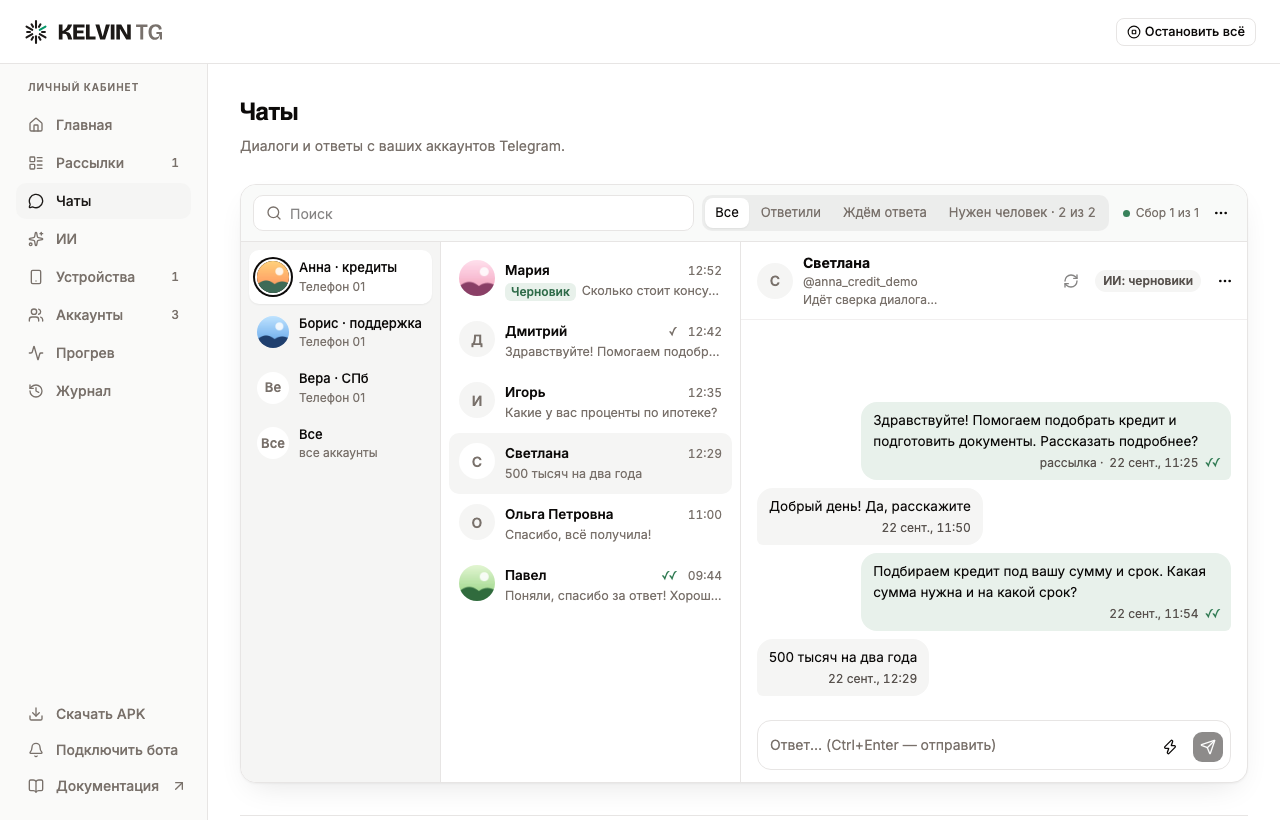
Task: Open chat with Дмитрий
Action: point(590,341)
